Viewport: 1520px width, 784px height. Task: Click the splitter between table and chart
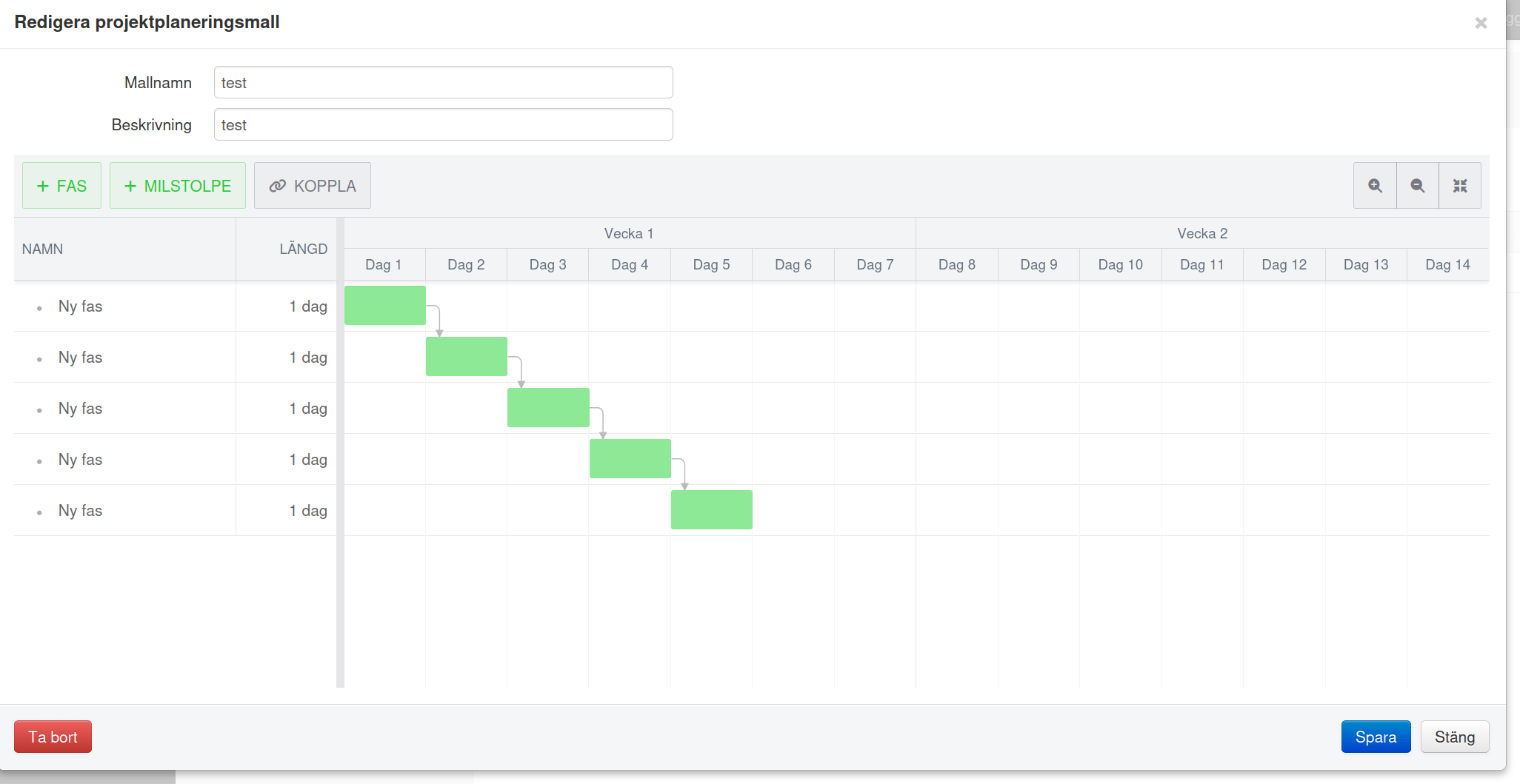340,452
